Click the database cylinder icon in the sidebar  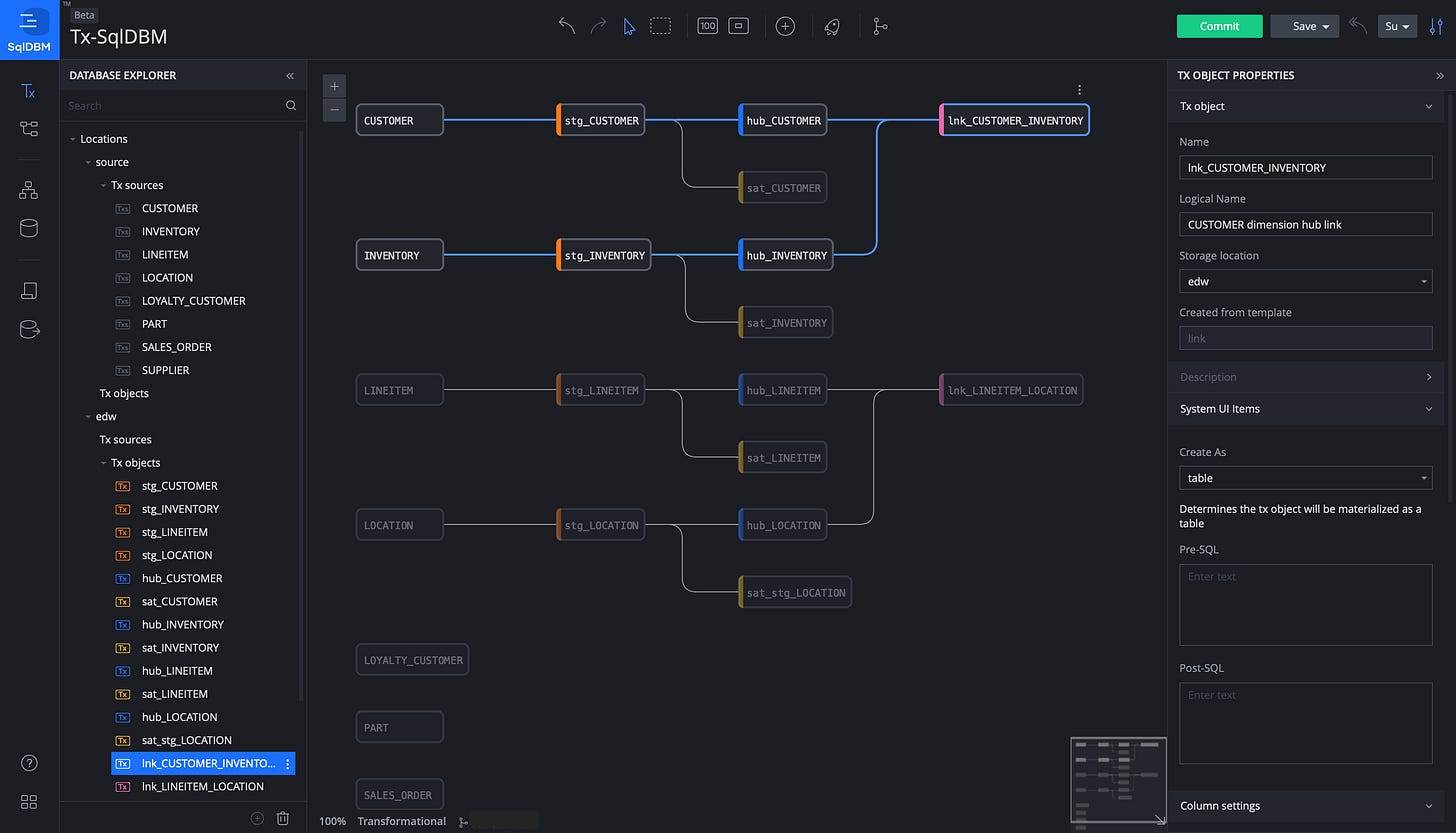[x=29, y=228]
